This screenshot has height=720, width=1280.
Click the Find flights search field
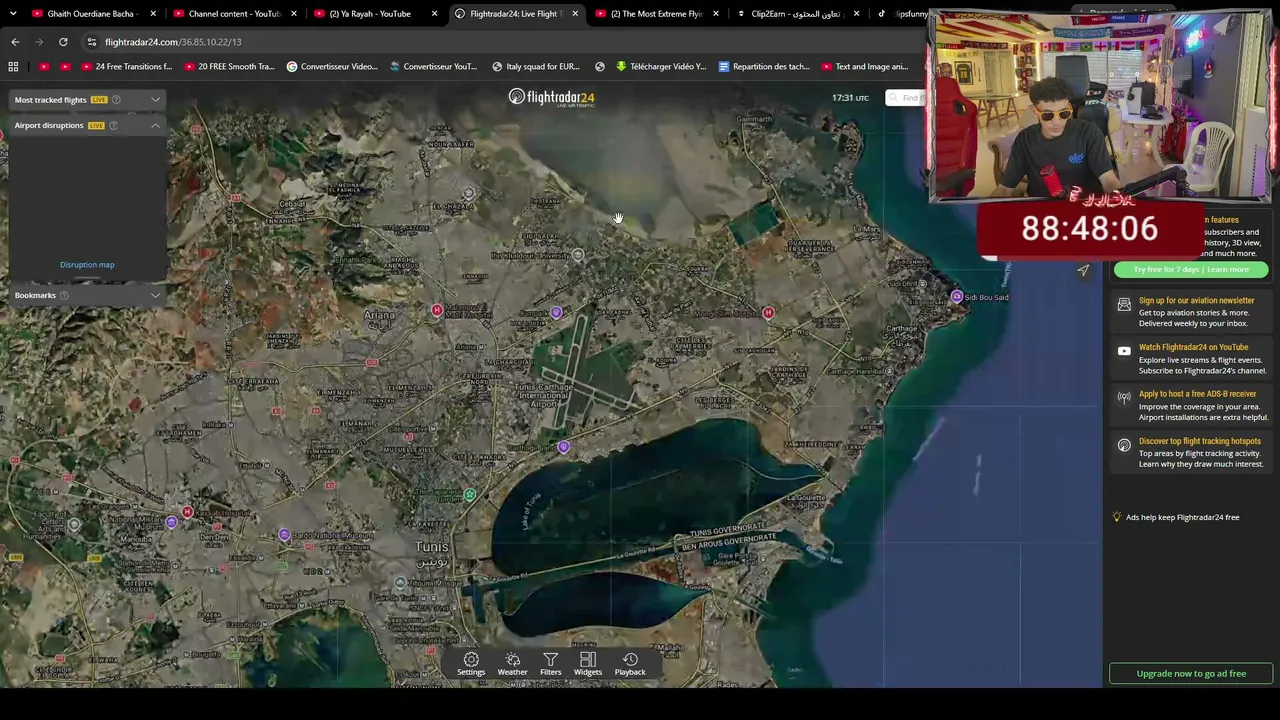click(x=906, y=98)
